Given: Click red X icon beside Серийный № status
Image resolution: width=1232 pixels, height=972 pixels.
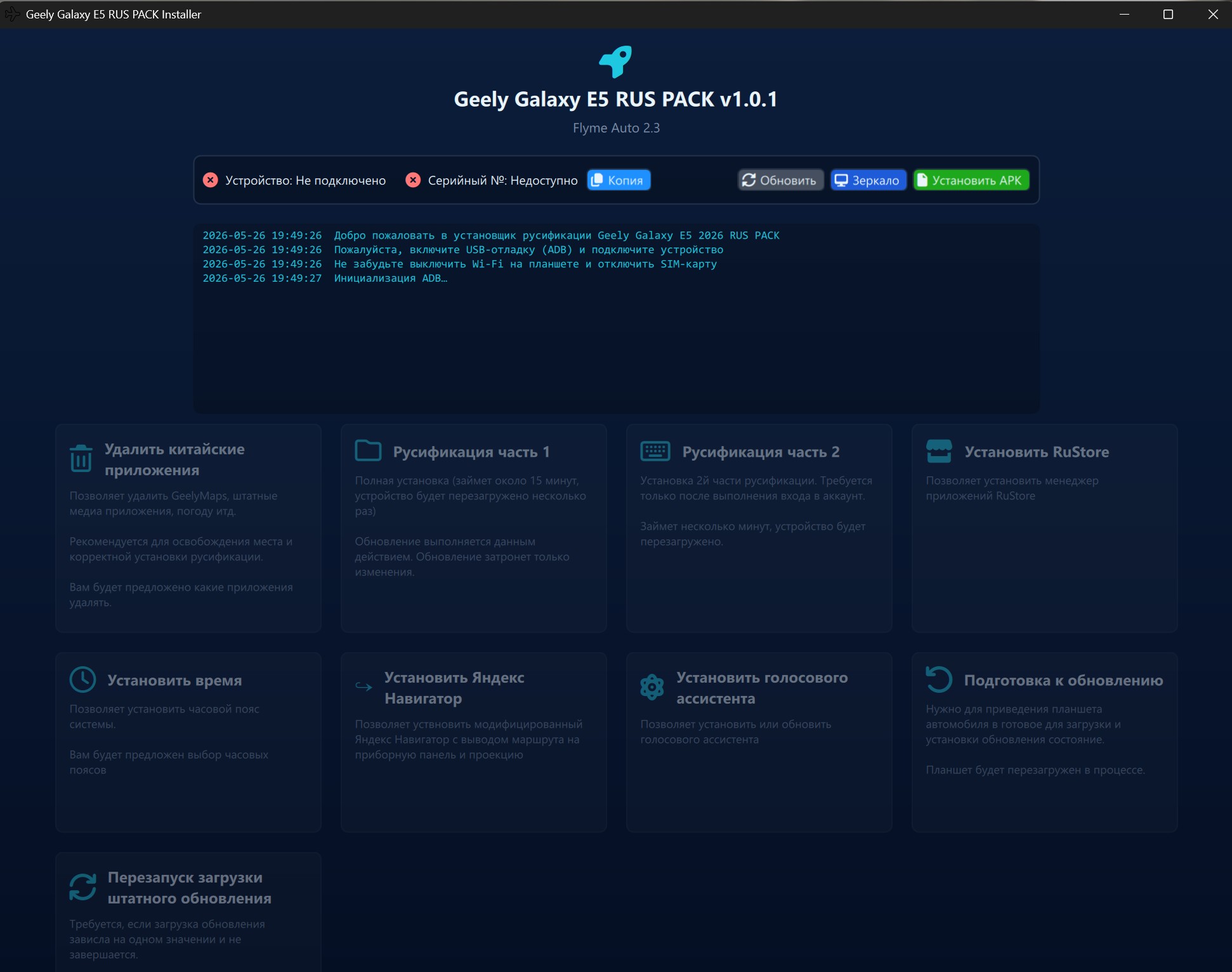Looking at the screenshot, I should click(x=413, y=180).
